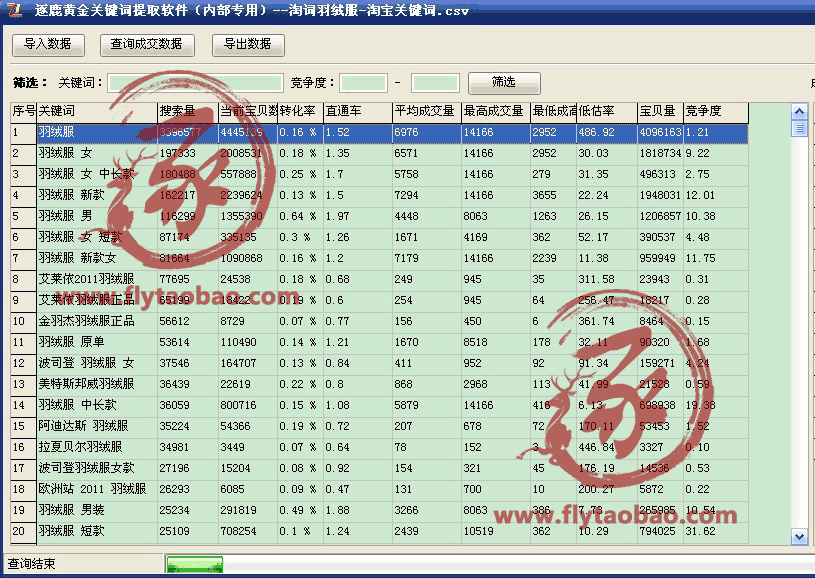The height and width of the screenshot is (578, 815).
Task: Focus the 竞争度 maximum value field
Action: pyautogui.click(x=435, y=83)
